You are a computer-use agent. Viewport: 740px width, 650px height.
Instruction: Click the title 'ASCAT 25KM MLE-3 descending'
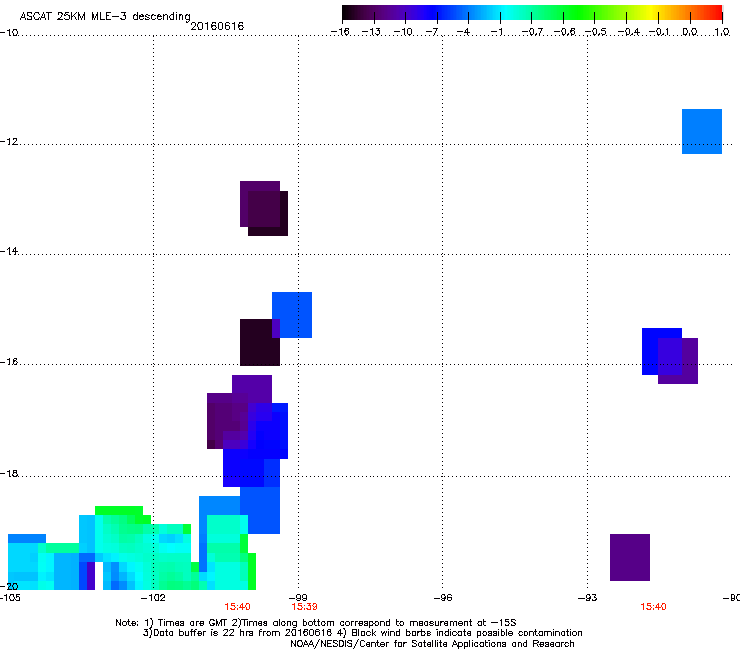(x=105, y=16)
